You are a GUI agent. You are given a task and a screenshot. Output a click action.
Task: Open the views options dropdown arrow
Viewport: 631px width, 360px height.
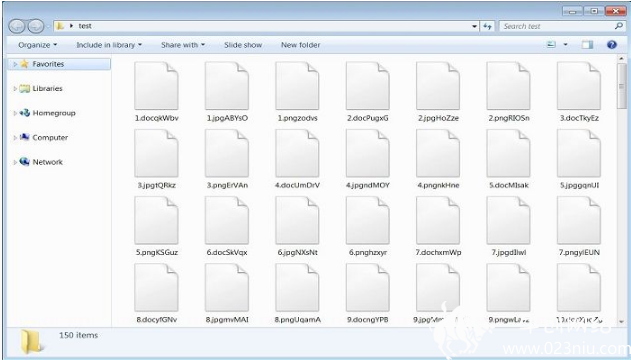(565, 45)
